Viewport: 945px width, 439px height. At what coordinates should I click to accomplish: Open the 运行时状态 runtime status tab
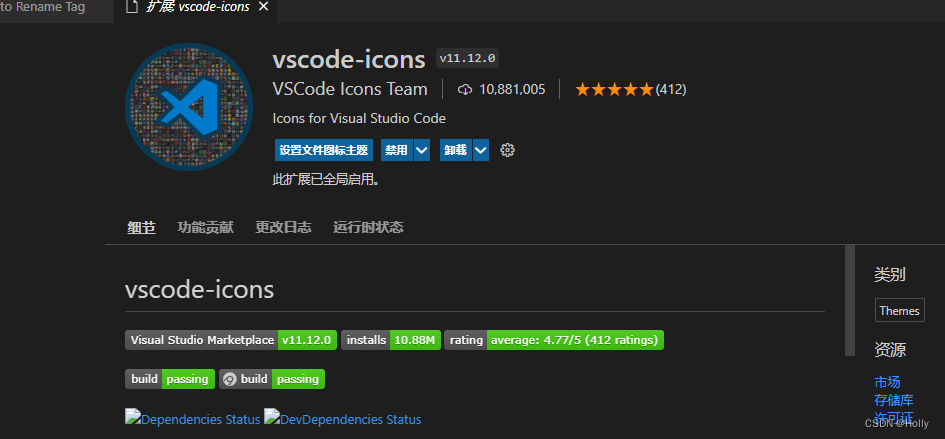pyautogui.click(x=368, y=227)
